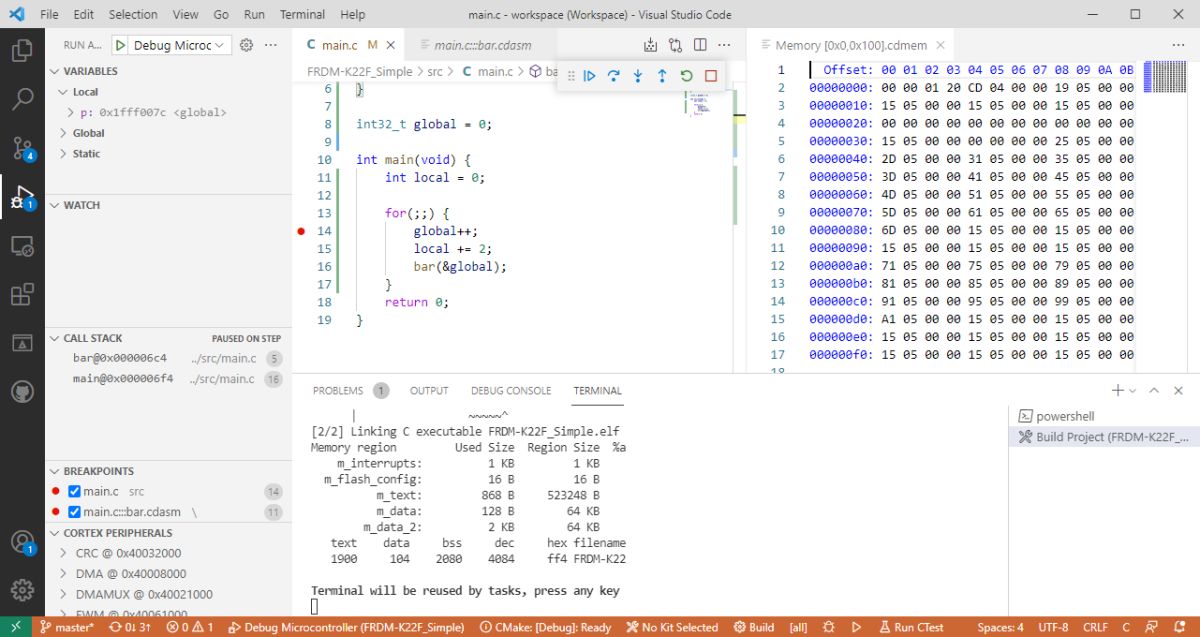The height and width of the screenshot is (637, 1200).
Task: Select the main@0x000006f4 stack frame
Action: 168,379
